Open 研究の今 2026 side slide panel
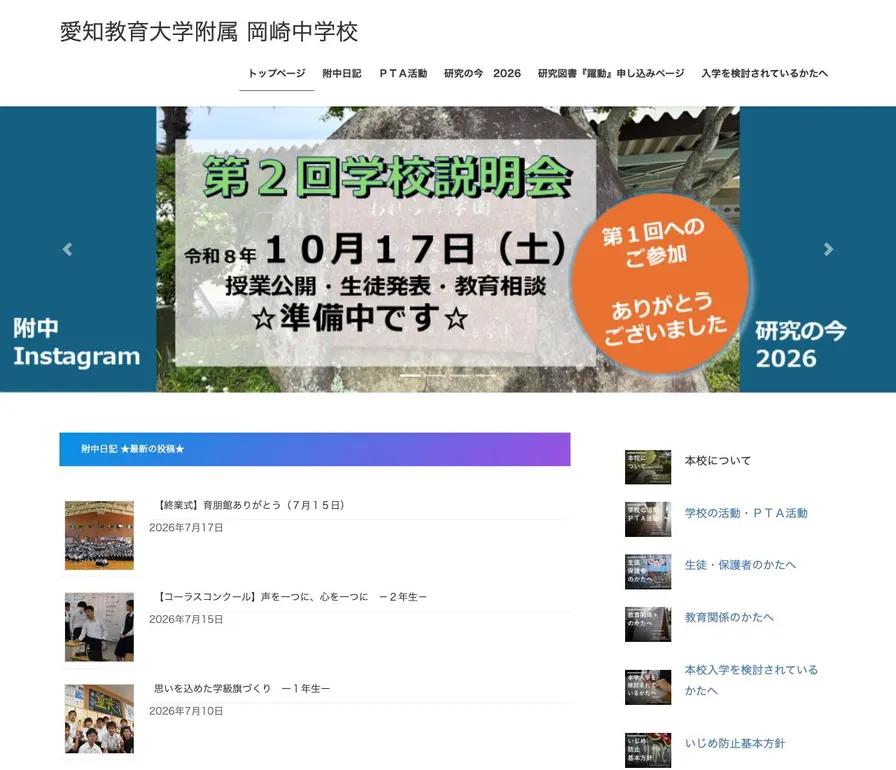The height and width of the screenshot is (770, 896). point(818,249)
